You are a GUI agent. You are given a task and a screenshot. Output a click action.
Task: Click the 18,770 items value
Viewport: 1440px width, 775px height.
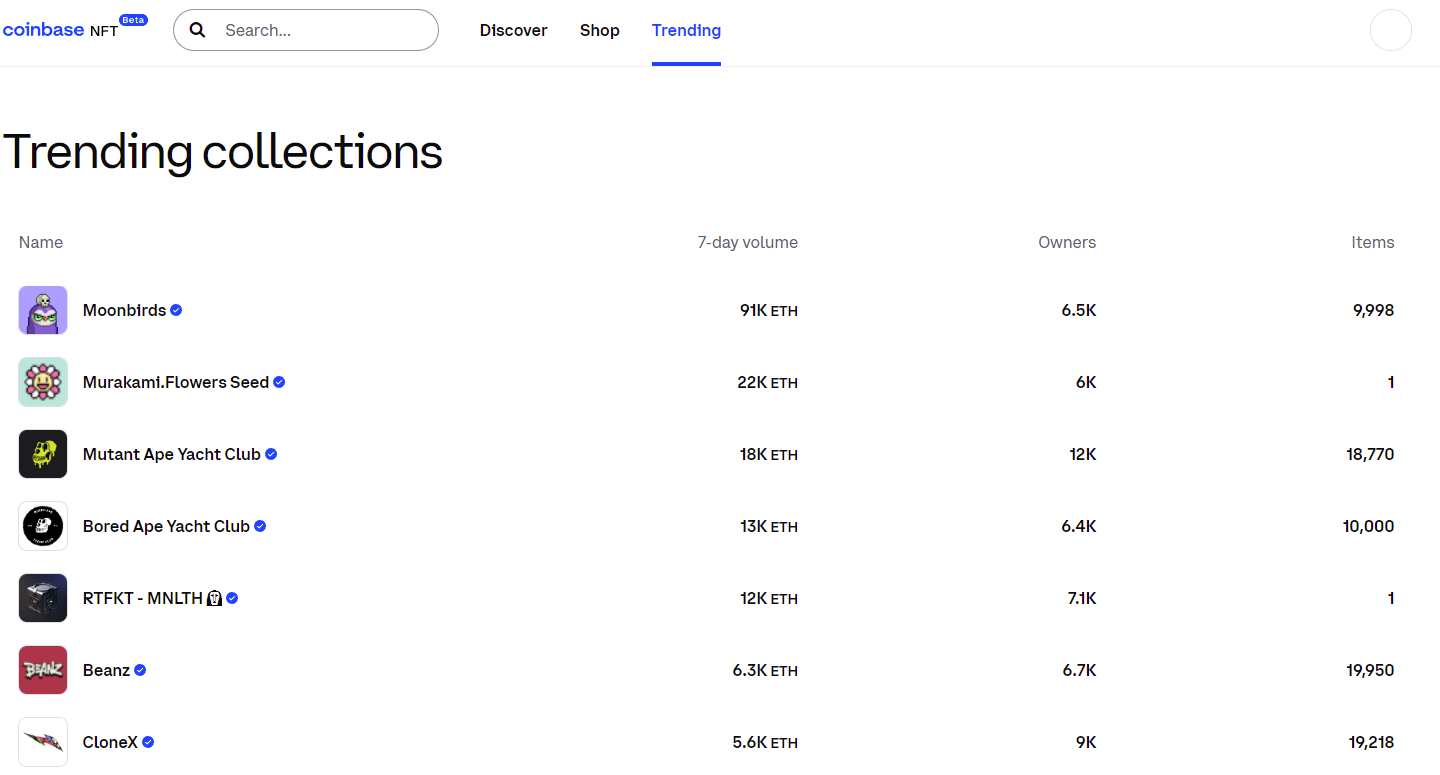pyautogui.click(x=1370, y=454)
